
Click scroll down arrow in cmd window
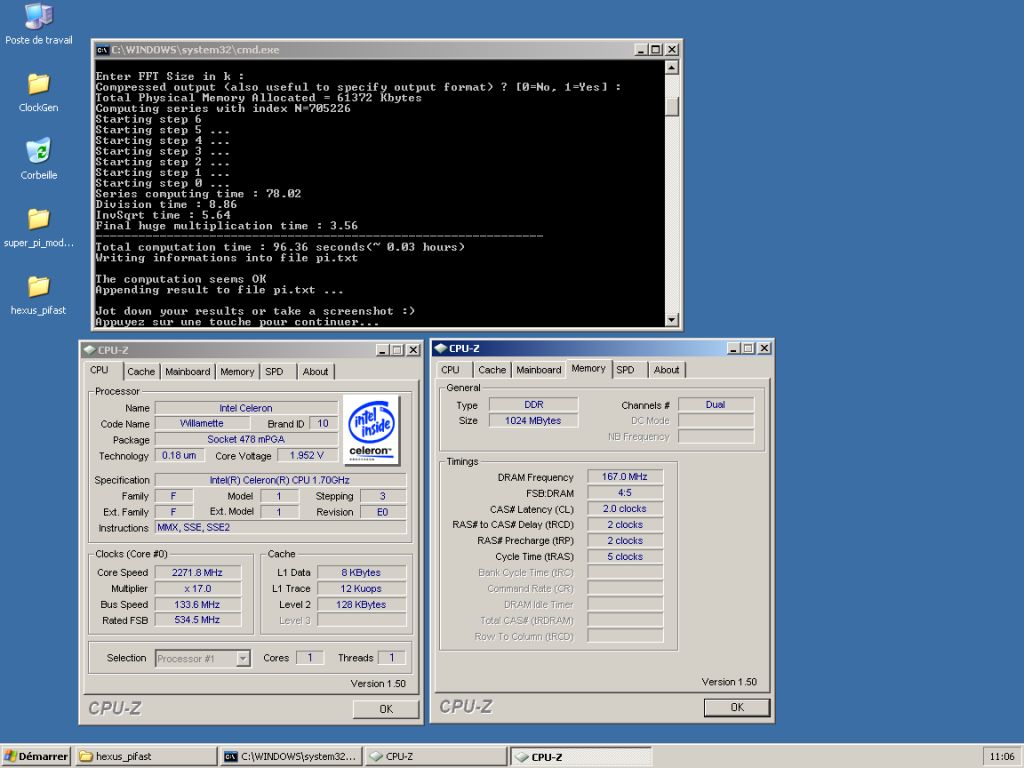pos(671,319)
